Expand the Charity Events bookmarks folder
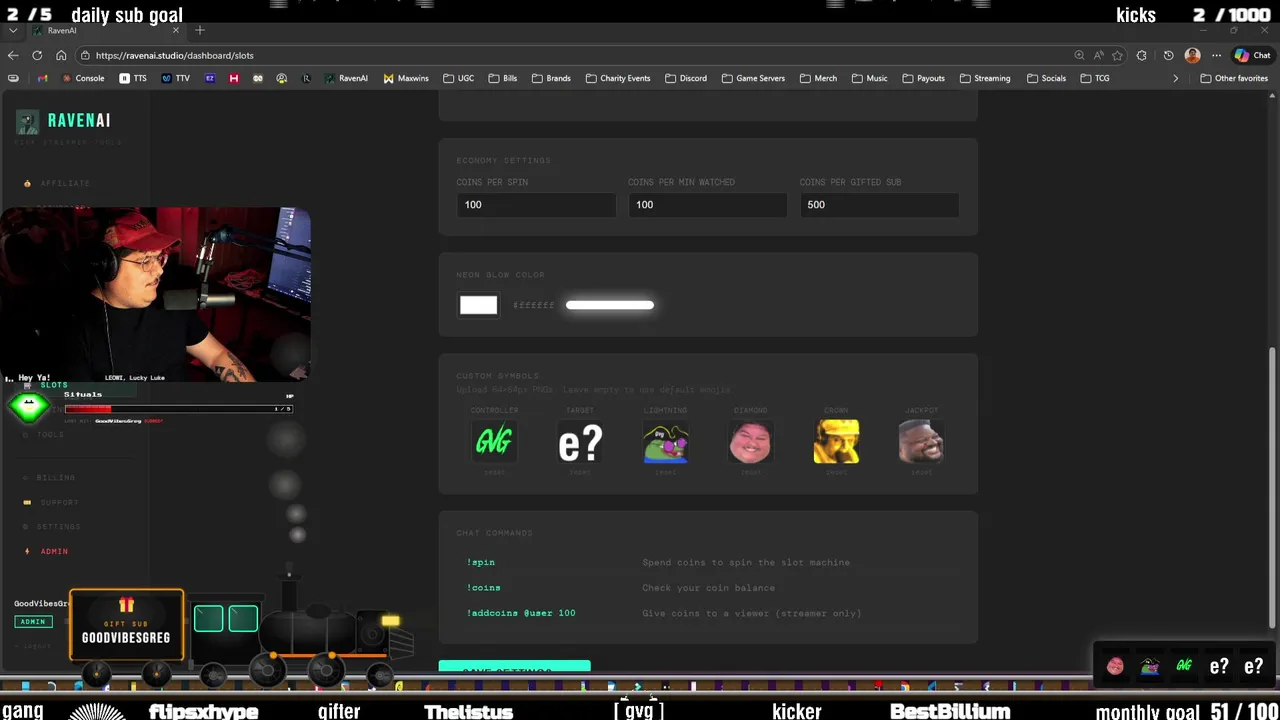This screenshot has height=720, width=1280. tap(618, 78)
